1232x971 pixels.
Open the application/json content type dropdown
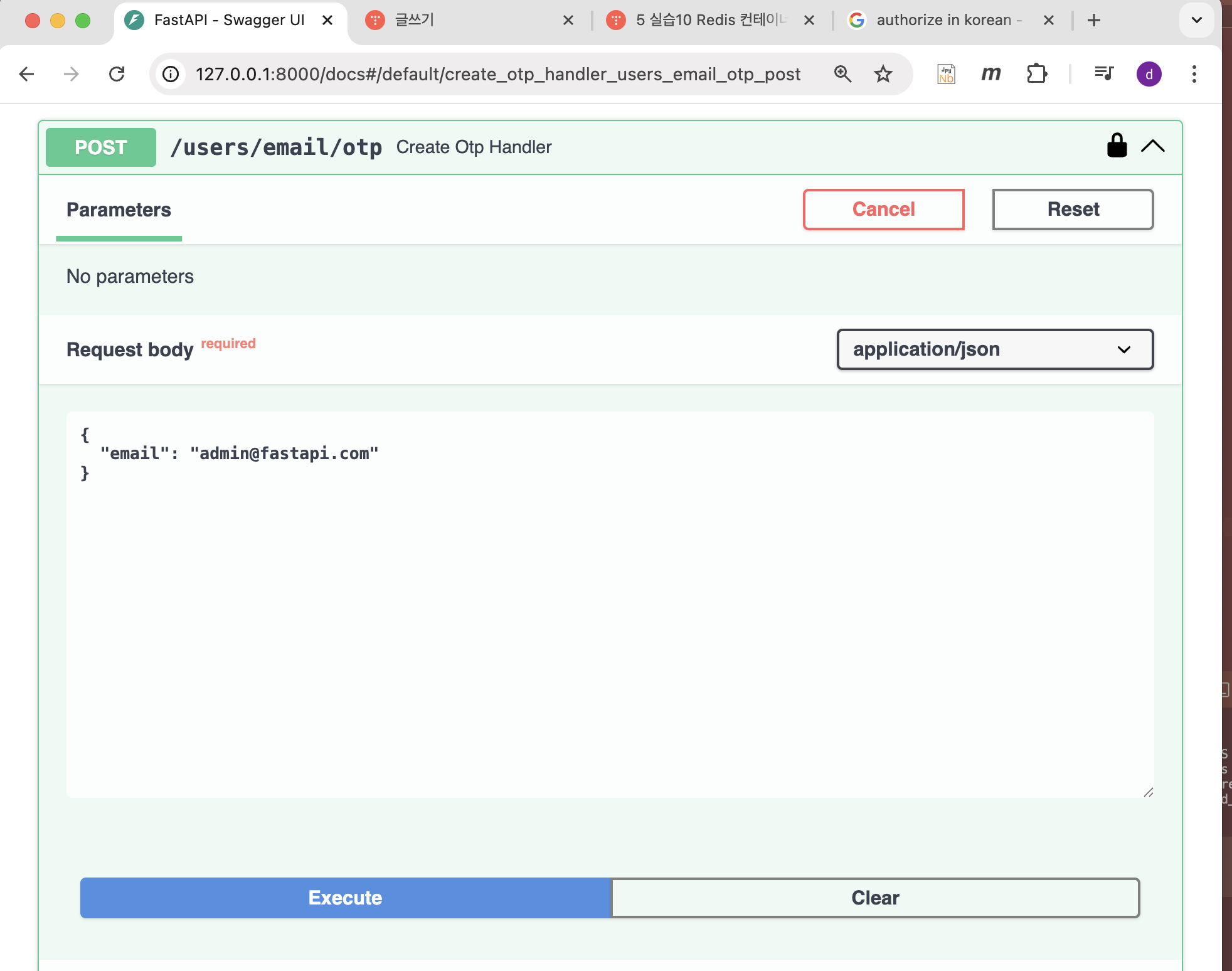tap(995, 349)
